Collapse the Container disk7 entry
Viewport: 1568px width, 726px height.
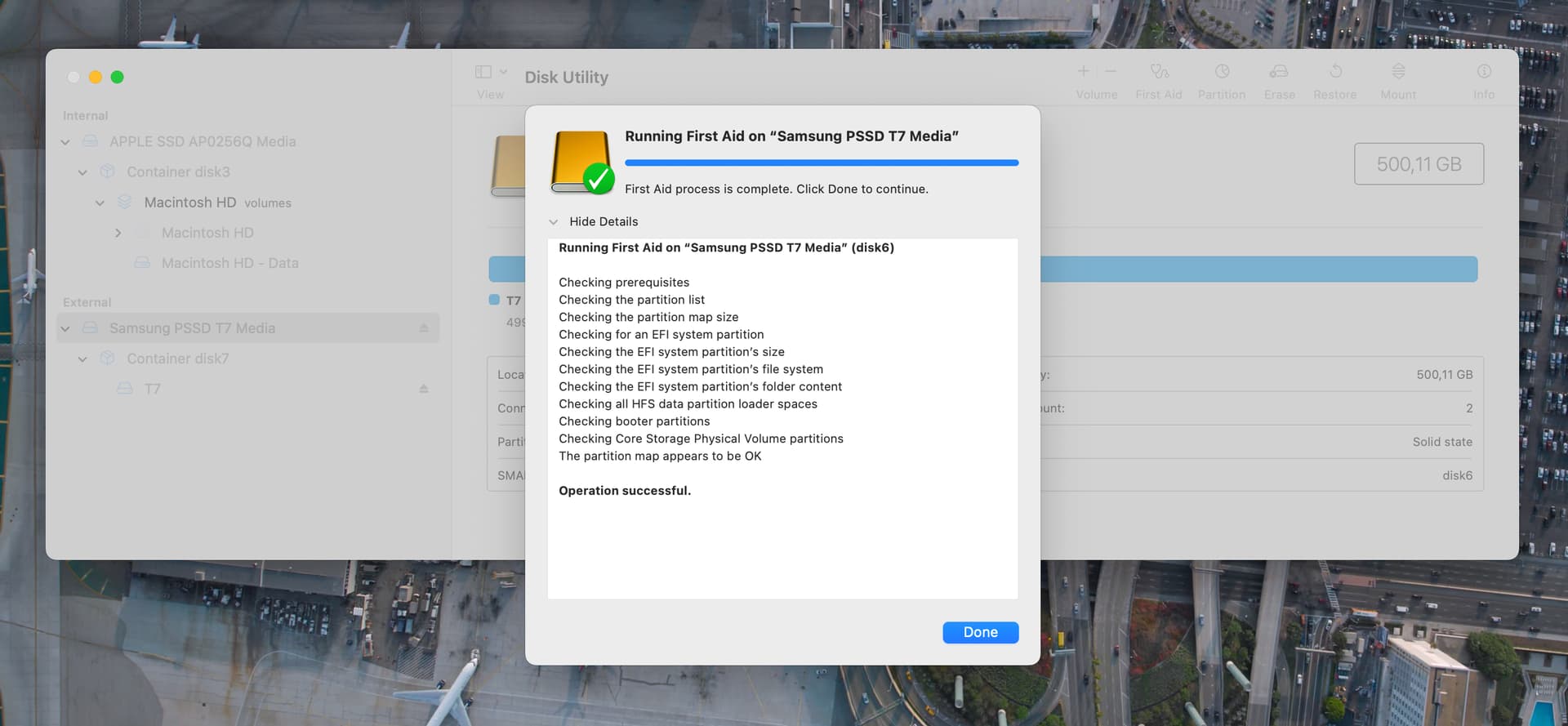[x=82, y=359]
